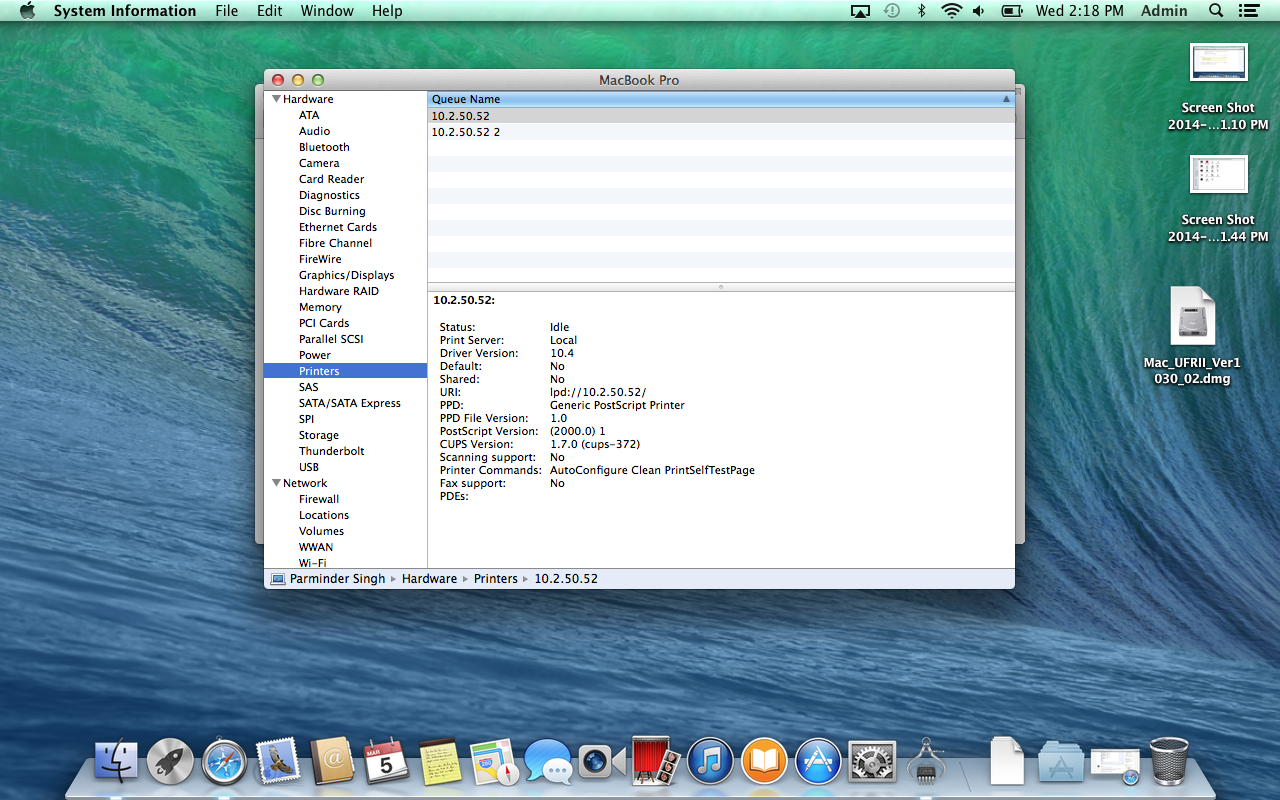1280x800 pixels.
Task: Open System Preferences gear in Dock
Action: (872, 762)
